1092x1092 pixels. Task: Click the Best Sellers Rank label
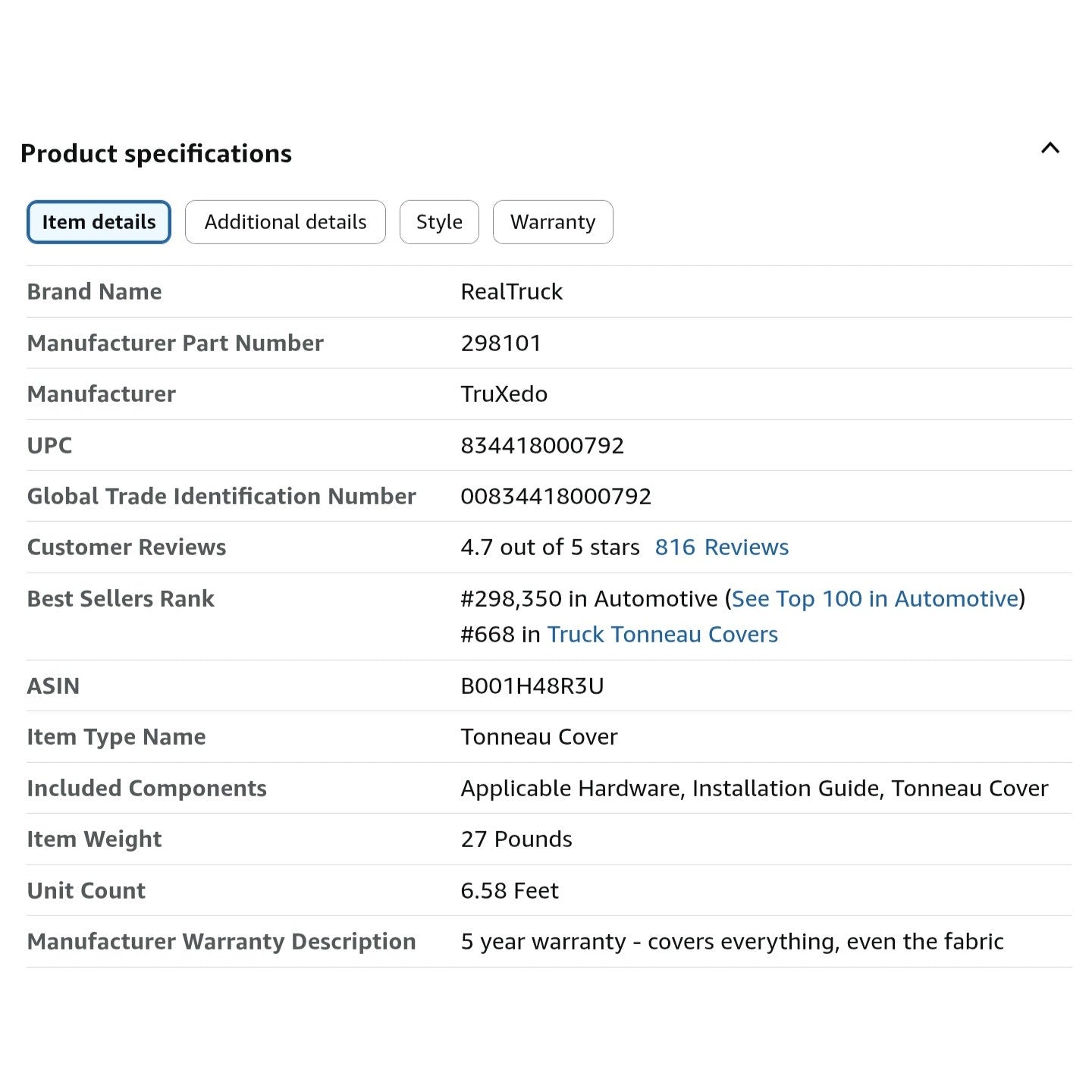121,599
